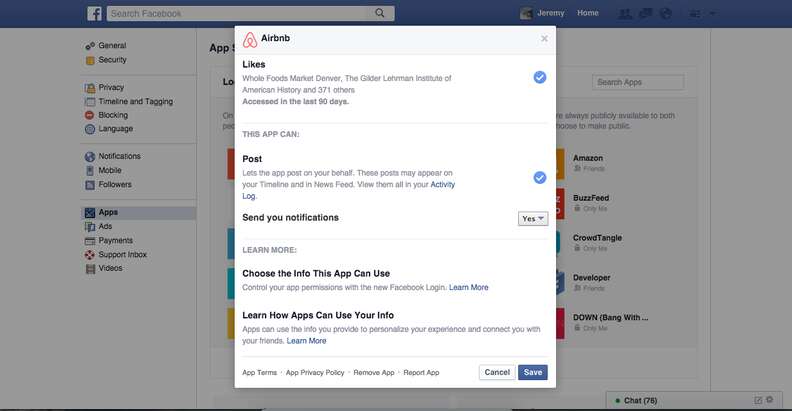Click the search magnifier icon
This screenshot has height=411, width=792.
tap(380, 13)
